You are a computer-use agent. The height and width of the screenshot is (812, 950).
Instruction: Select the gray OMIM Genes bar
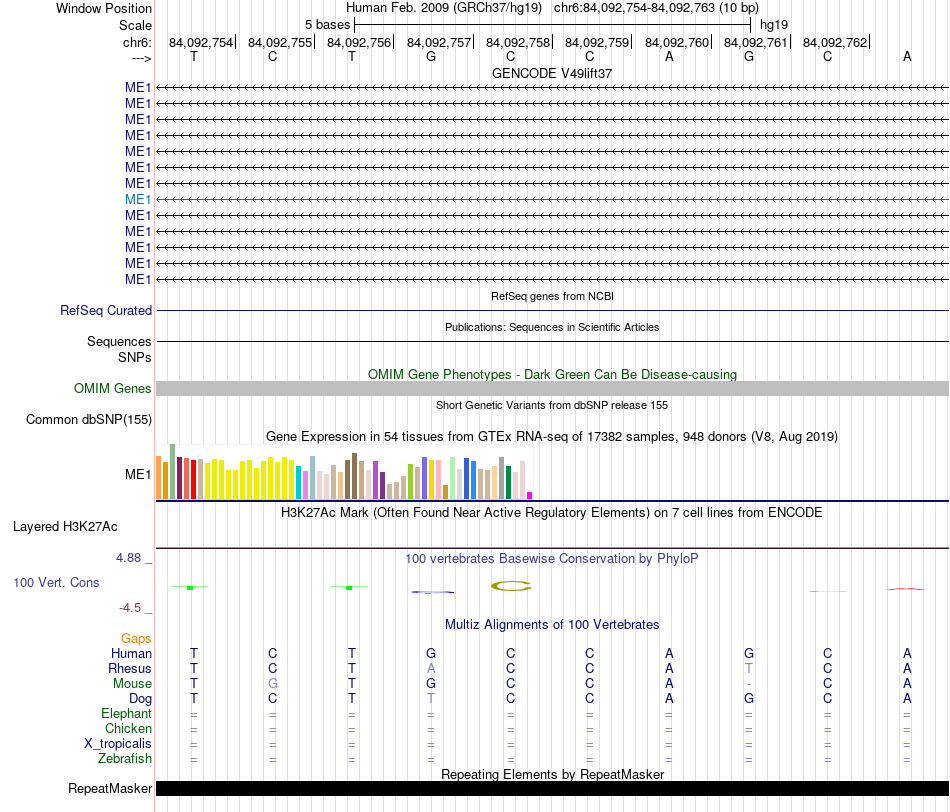552,388
